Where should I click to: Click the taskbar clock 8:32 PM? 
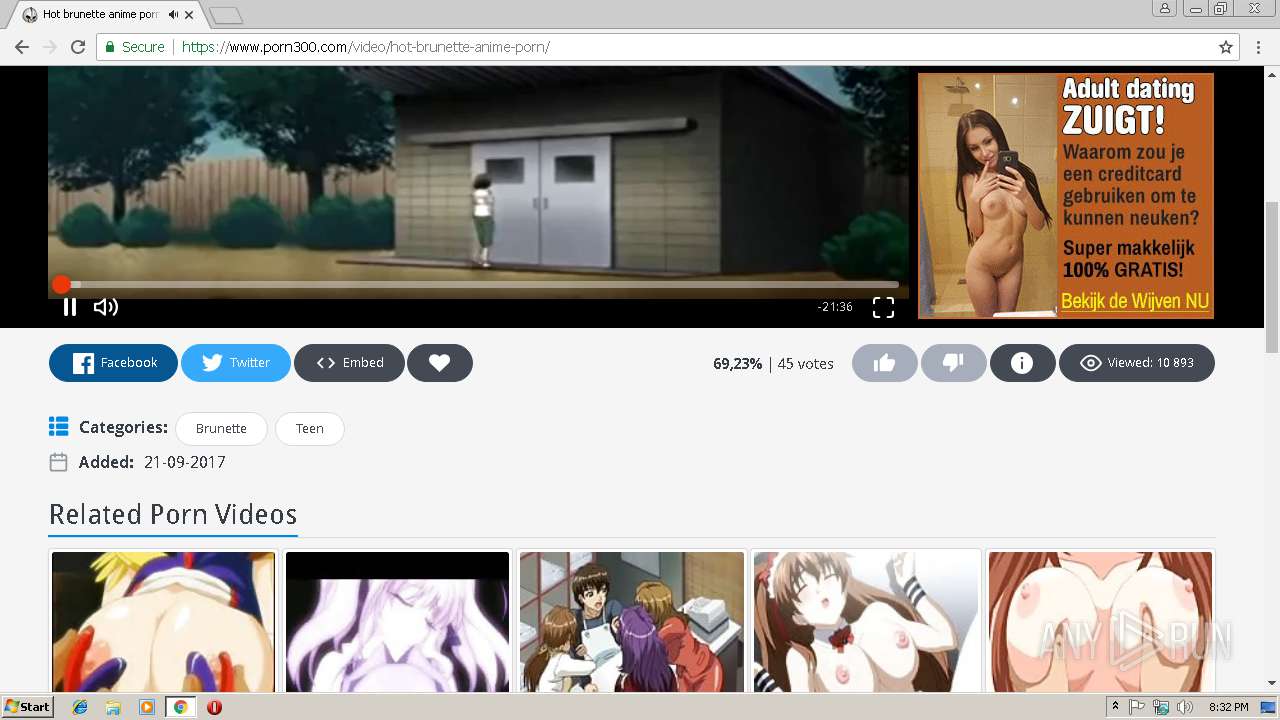1228,707
